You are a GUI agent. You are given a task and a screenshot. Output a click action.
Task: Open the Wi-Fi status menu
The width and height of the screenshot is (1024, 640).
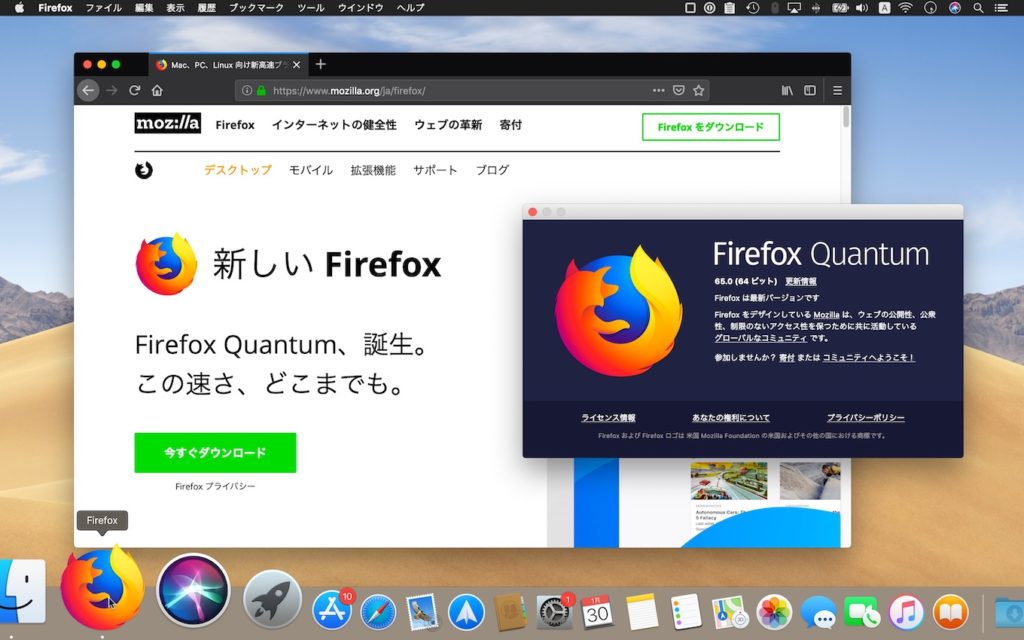point(905,8)
